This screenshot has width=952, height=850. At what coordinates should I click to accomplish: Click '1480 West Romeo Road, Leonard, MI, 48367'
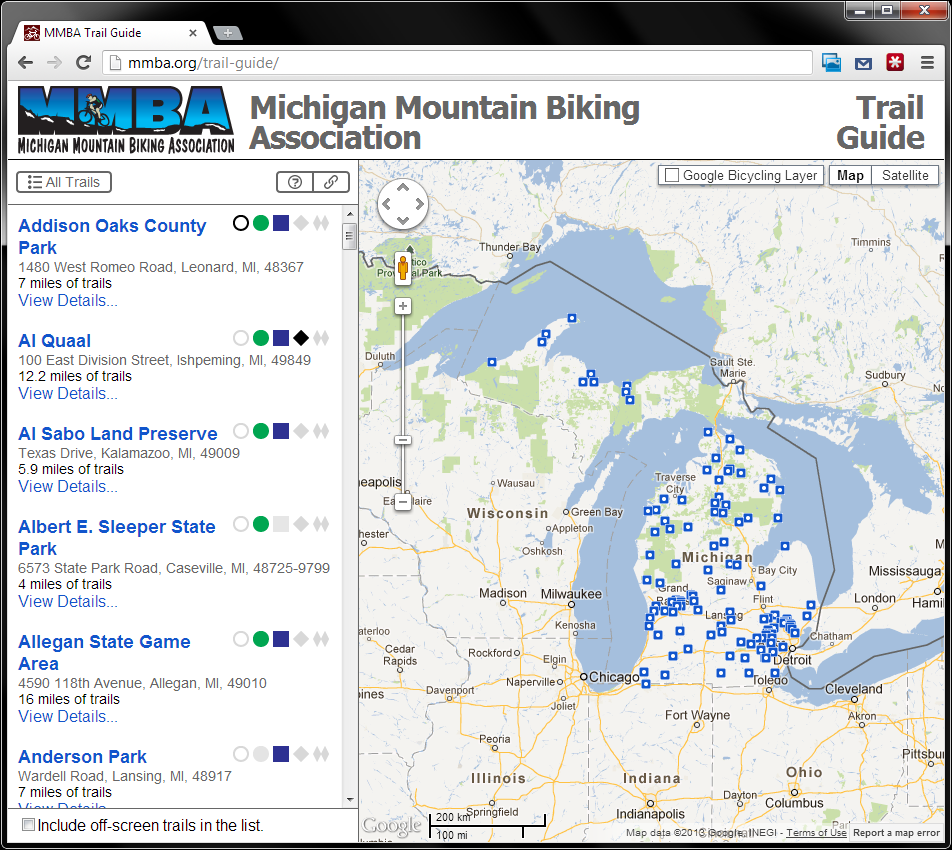[161, 267]
